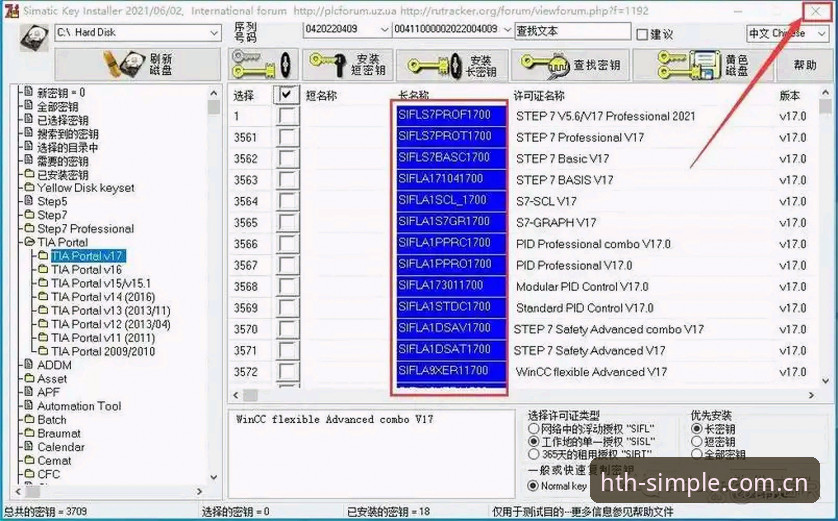
Task: Select 网络中的浮动授权 SIFL radio button
Action: click(x=533, y=429)
